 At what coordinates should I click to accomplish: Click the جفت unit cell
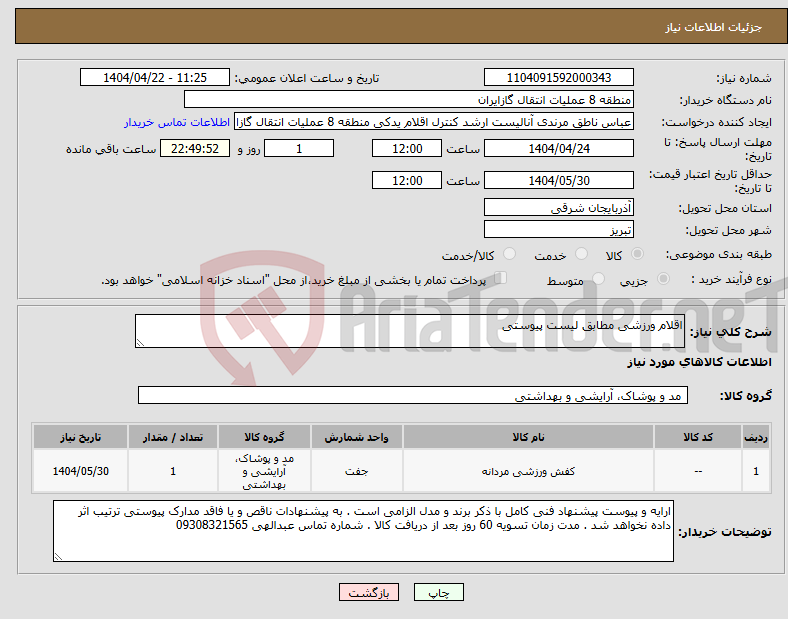click(x=356, y=471)
